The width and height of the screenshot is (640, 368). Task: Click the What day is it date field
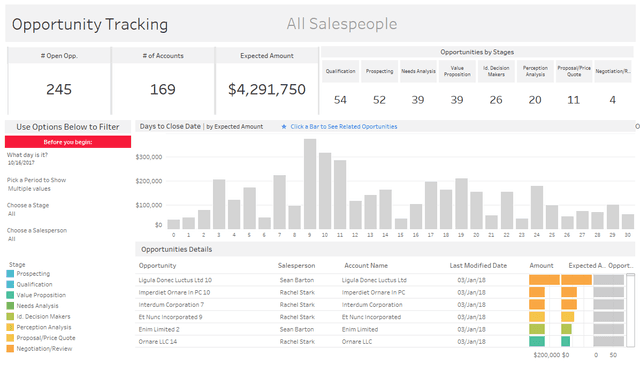pyautogui.click(x=21, y=163)
